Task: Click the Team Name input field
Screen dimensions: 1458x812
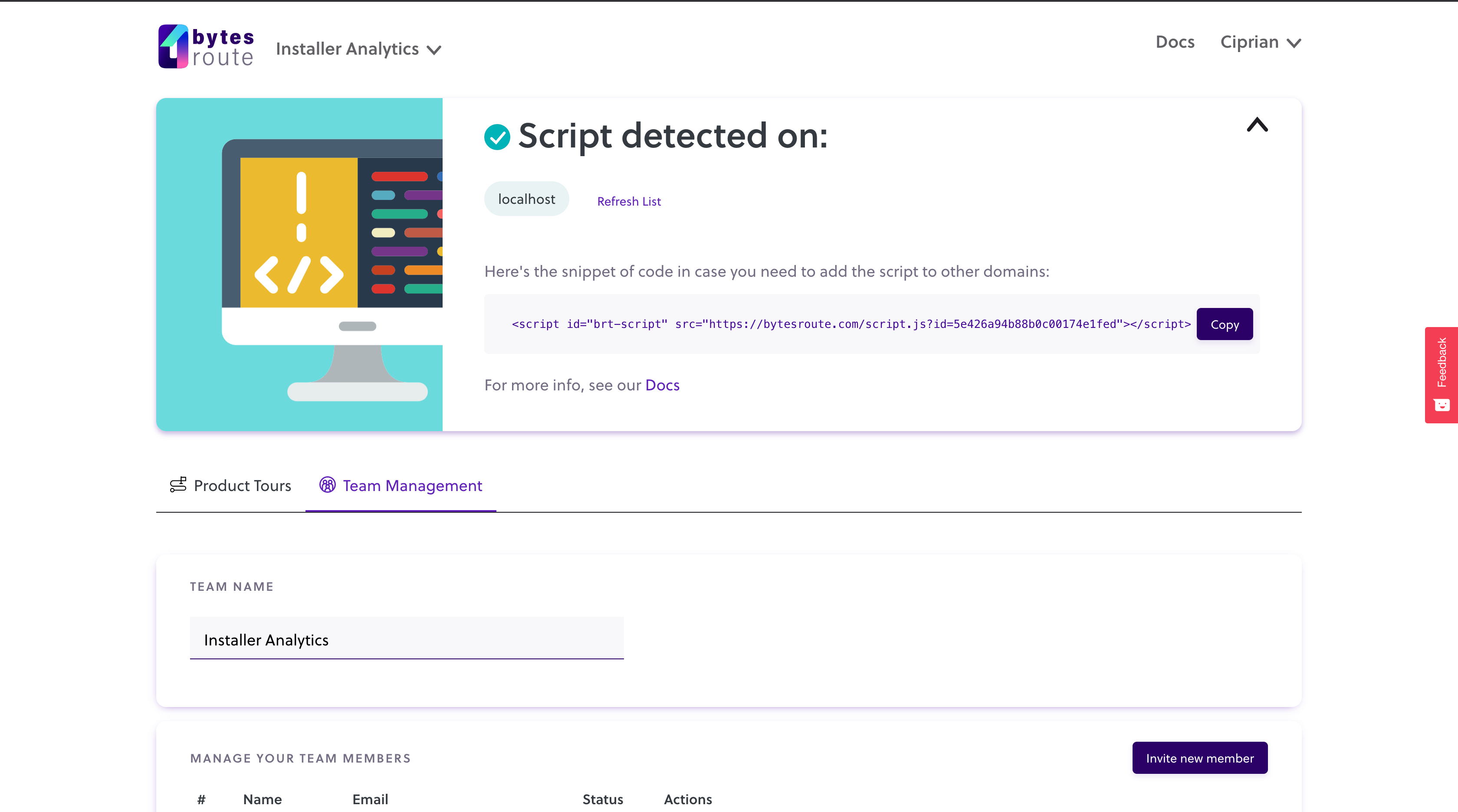Action: [407, 639]
